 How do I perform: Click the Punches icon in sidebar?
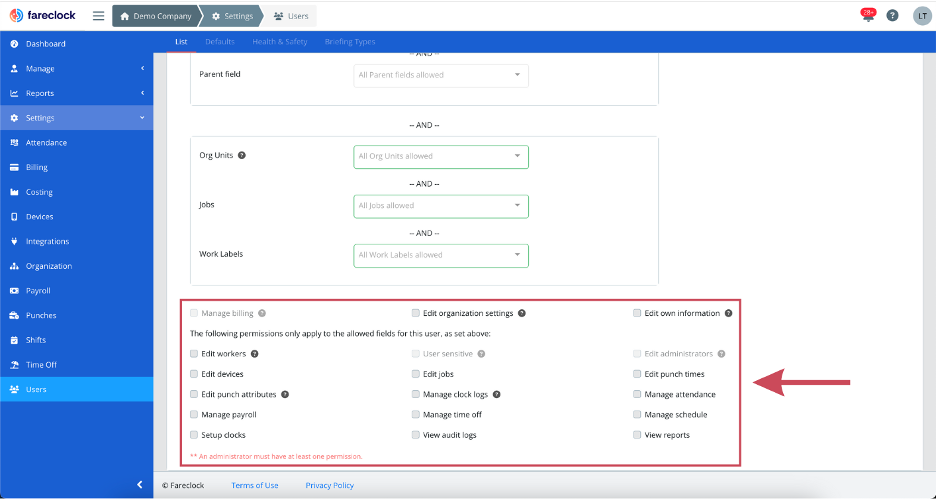point(14,316)
